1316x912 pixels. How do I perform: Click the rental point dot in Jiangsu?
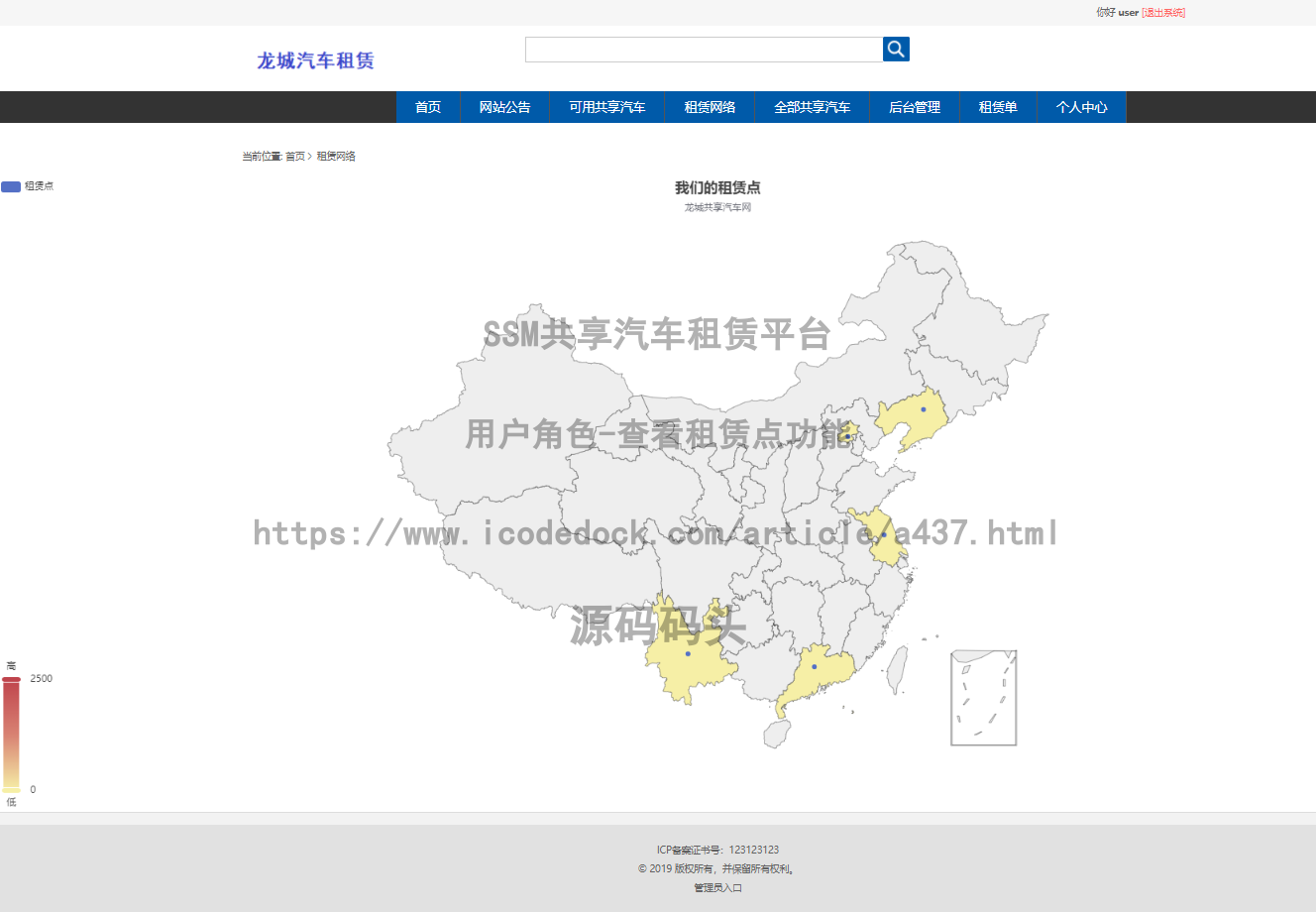pos(884,535)
